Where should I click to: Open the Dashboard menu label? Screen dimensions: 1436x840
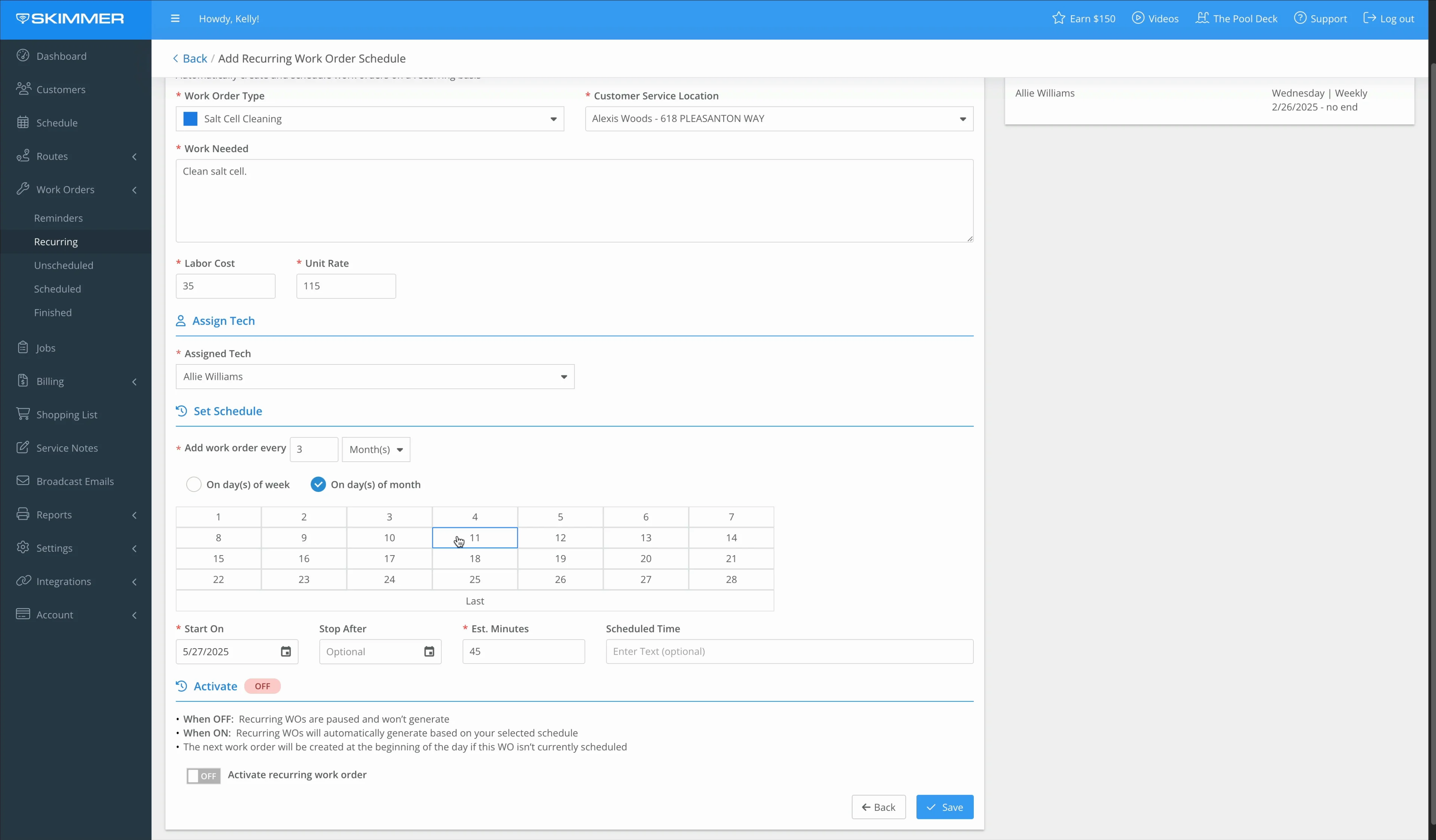(62, 56)
